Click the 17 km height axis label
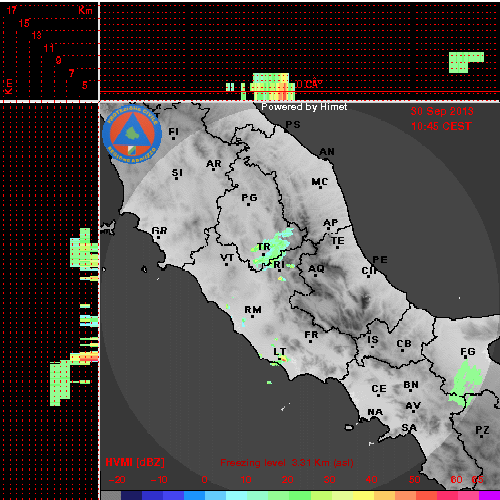Viewport: 500px width, 500px height. (12, 10)
